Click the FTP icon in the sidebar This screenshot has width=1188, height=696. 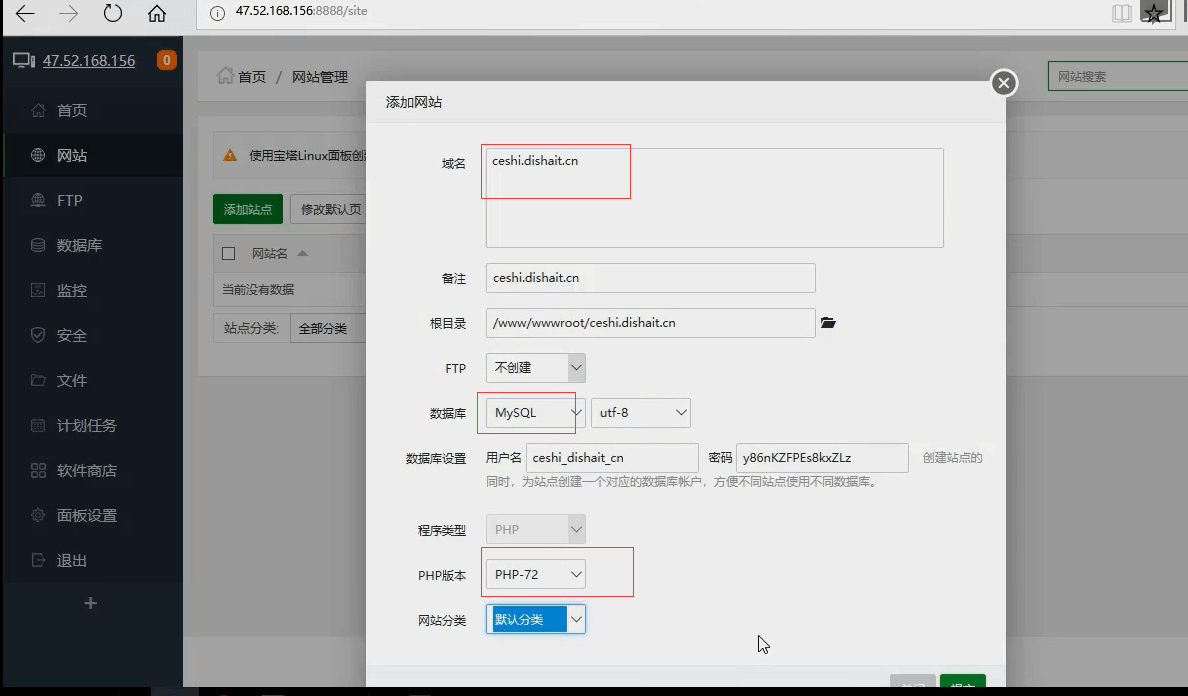(38, 200)
